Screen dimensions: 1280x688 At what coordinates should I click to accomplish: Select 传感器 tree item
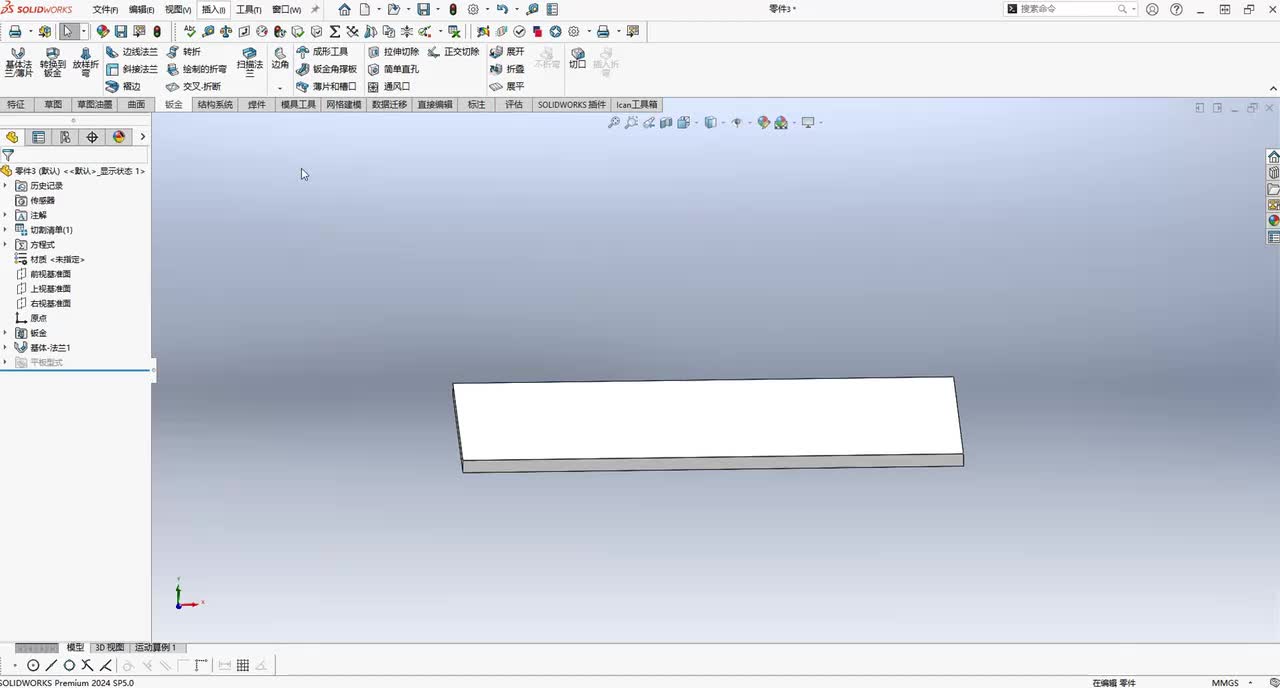(x=35, y=200)
